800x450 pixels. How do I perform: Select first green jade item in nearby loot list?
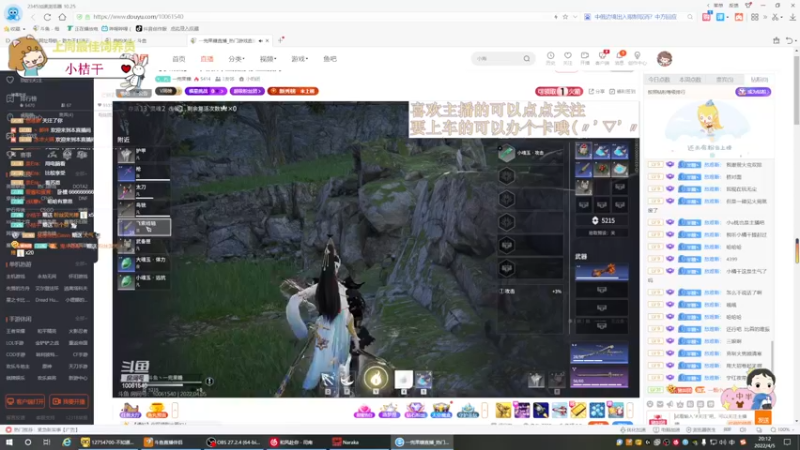pos(144,263)
